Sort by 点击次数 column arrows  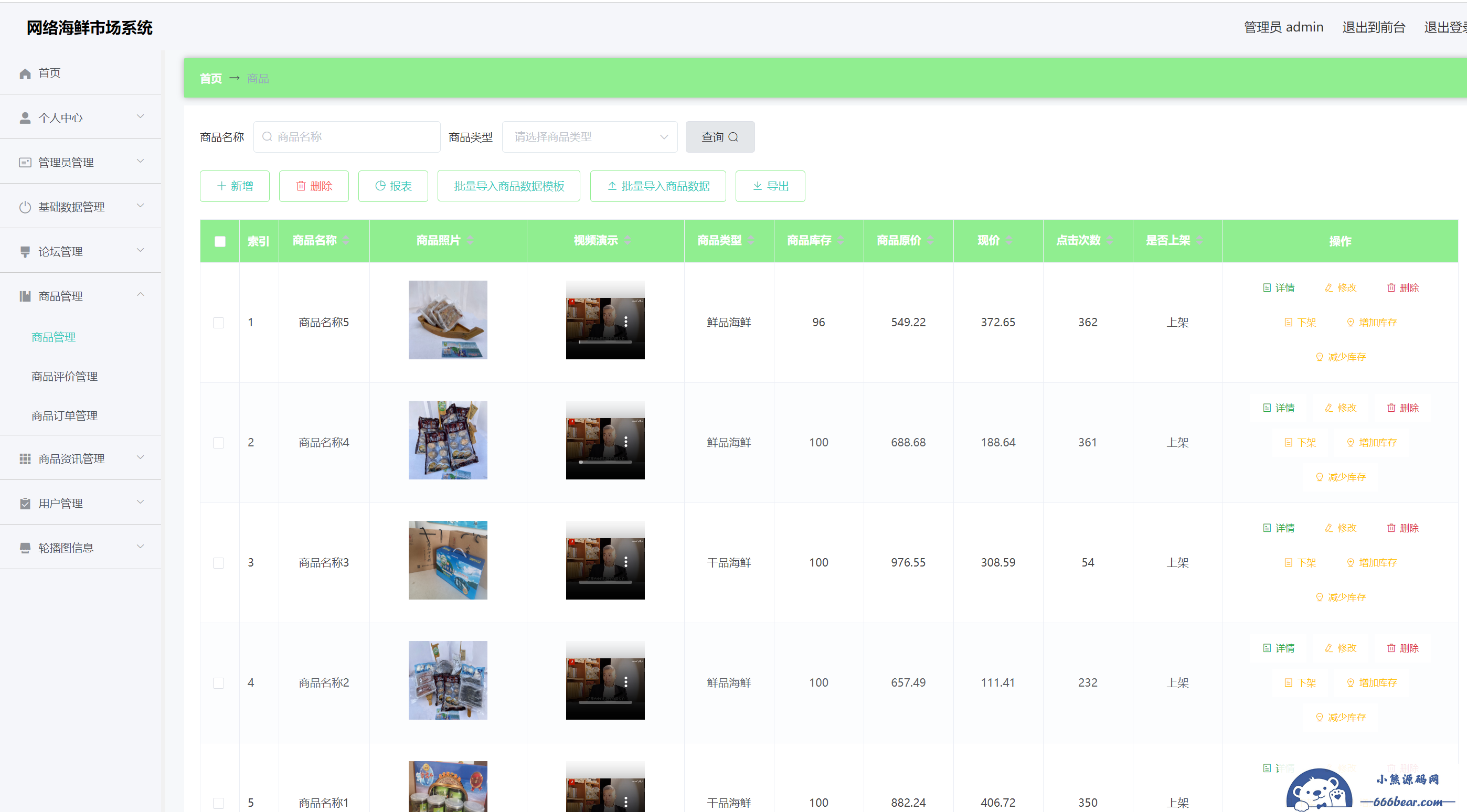tap(1110, 240)
